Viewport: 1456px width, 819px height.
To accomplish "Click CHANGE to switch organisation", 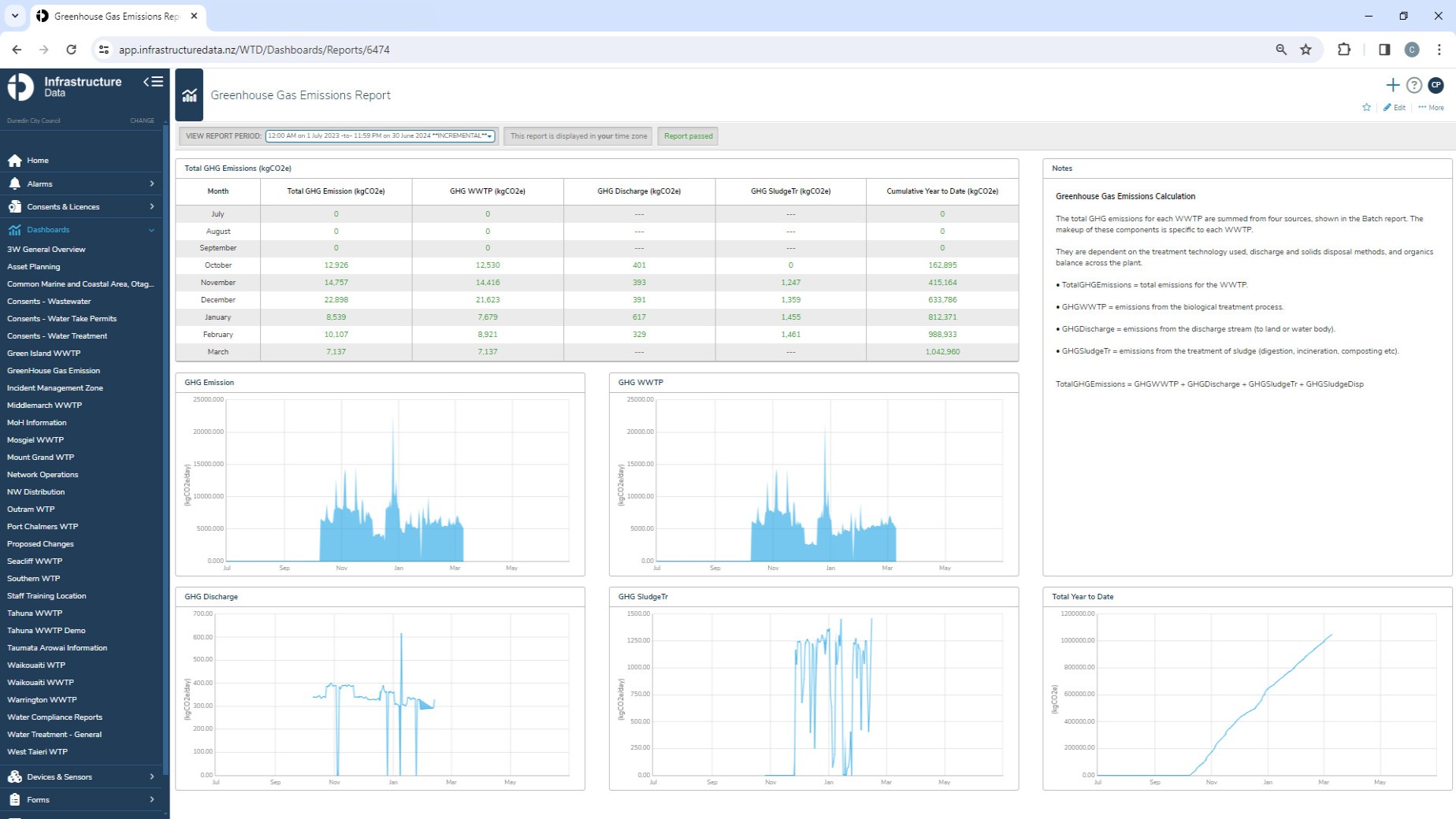I will click(x=142, y=121).
